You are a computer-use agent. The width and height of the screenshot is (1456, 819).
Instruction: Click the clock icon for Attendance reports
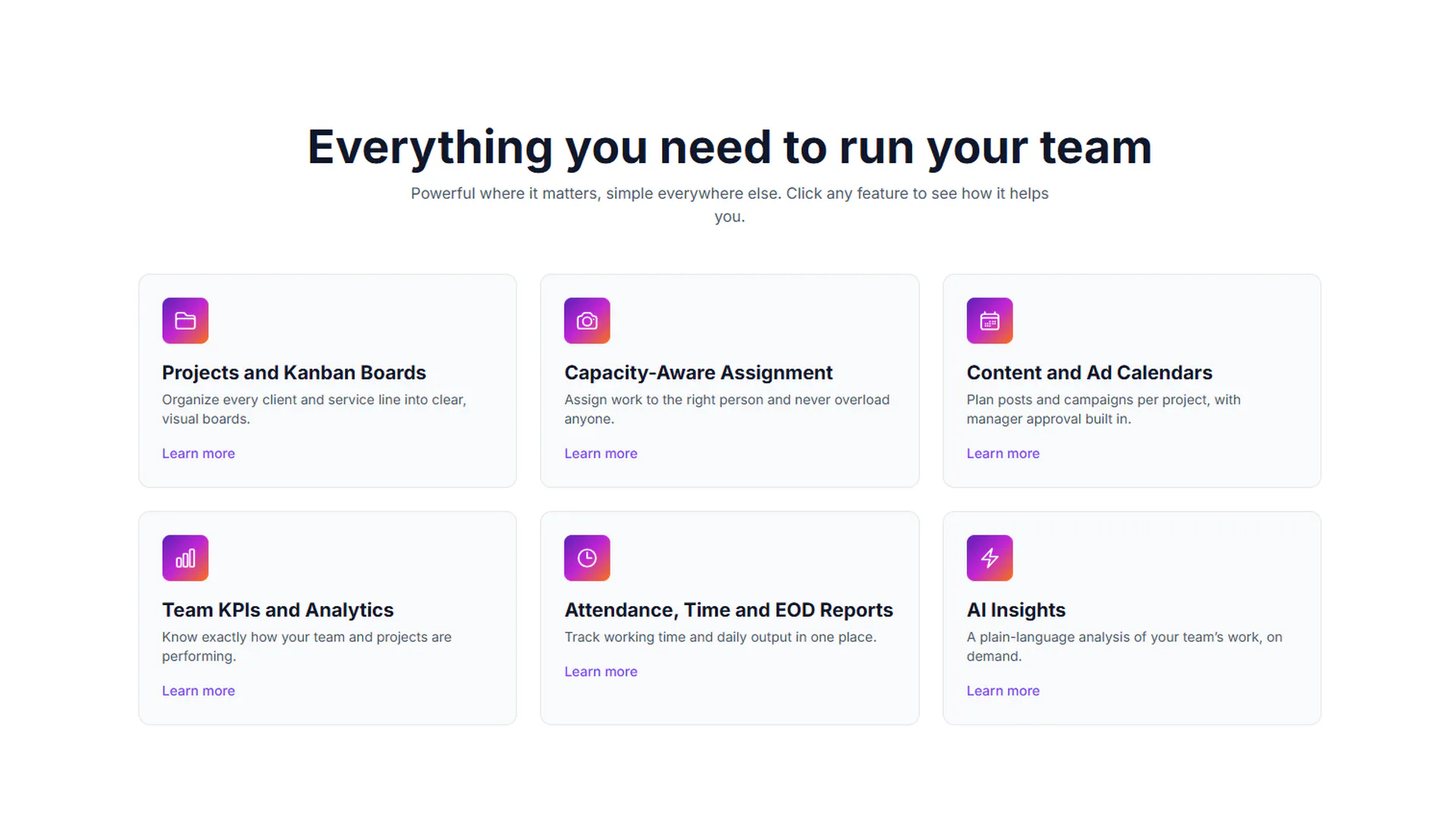point(587,558)
